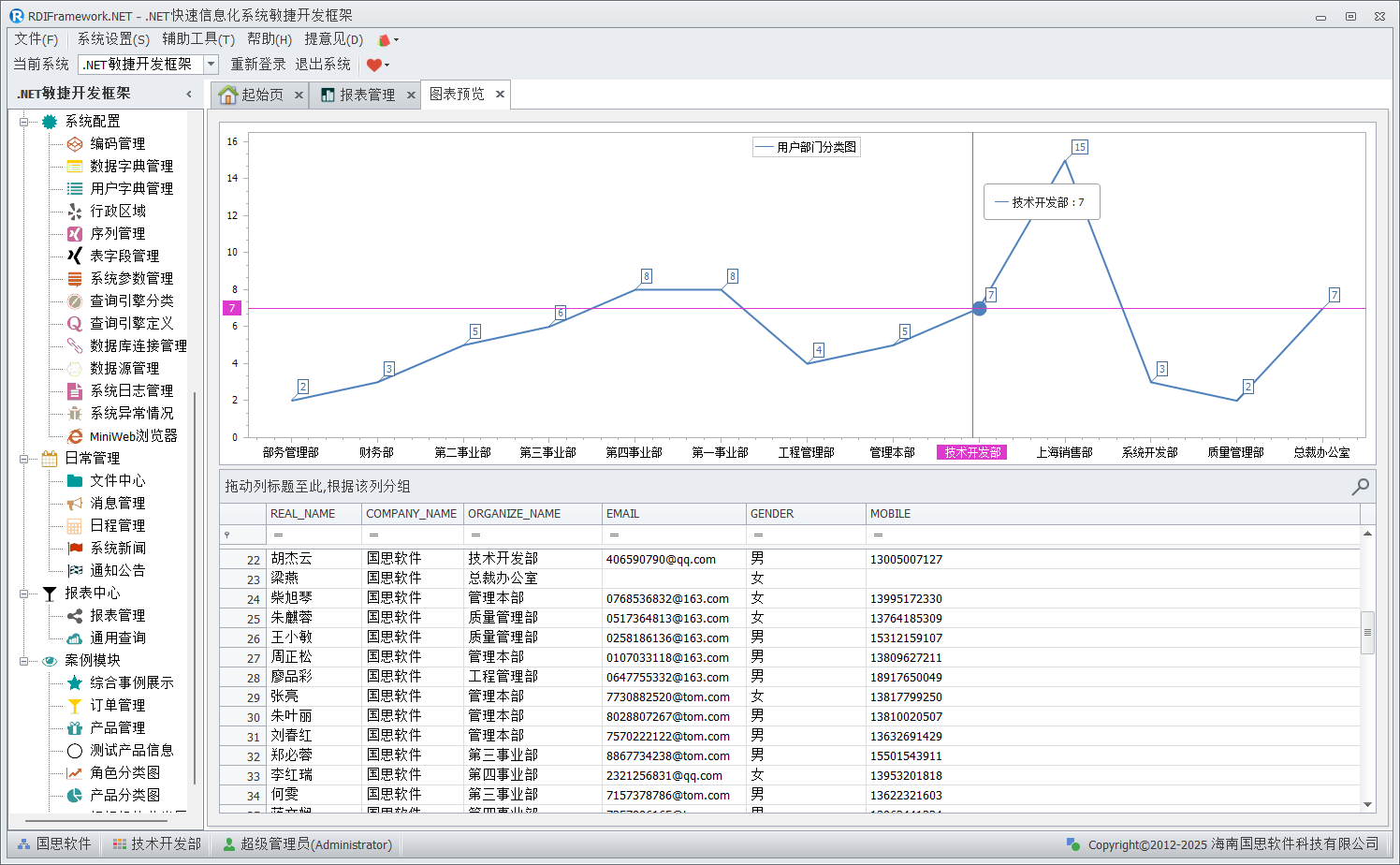Click the 查询引擎定义 icon
The height and width of the screenshot is (865, 1400).
(75, 323)
